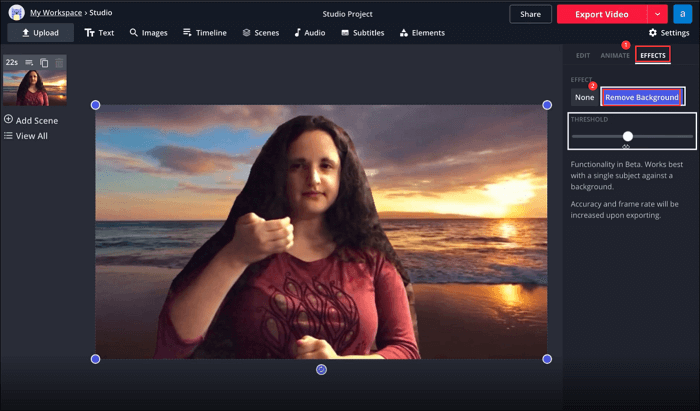This screenshot has width=700, height=411.
Task: Click Add Scene in the sidebar
Action: tap(31, 120)
